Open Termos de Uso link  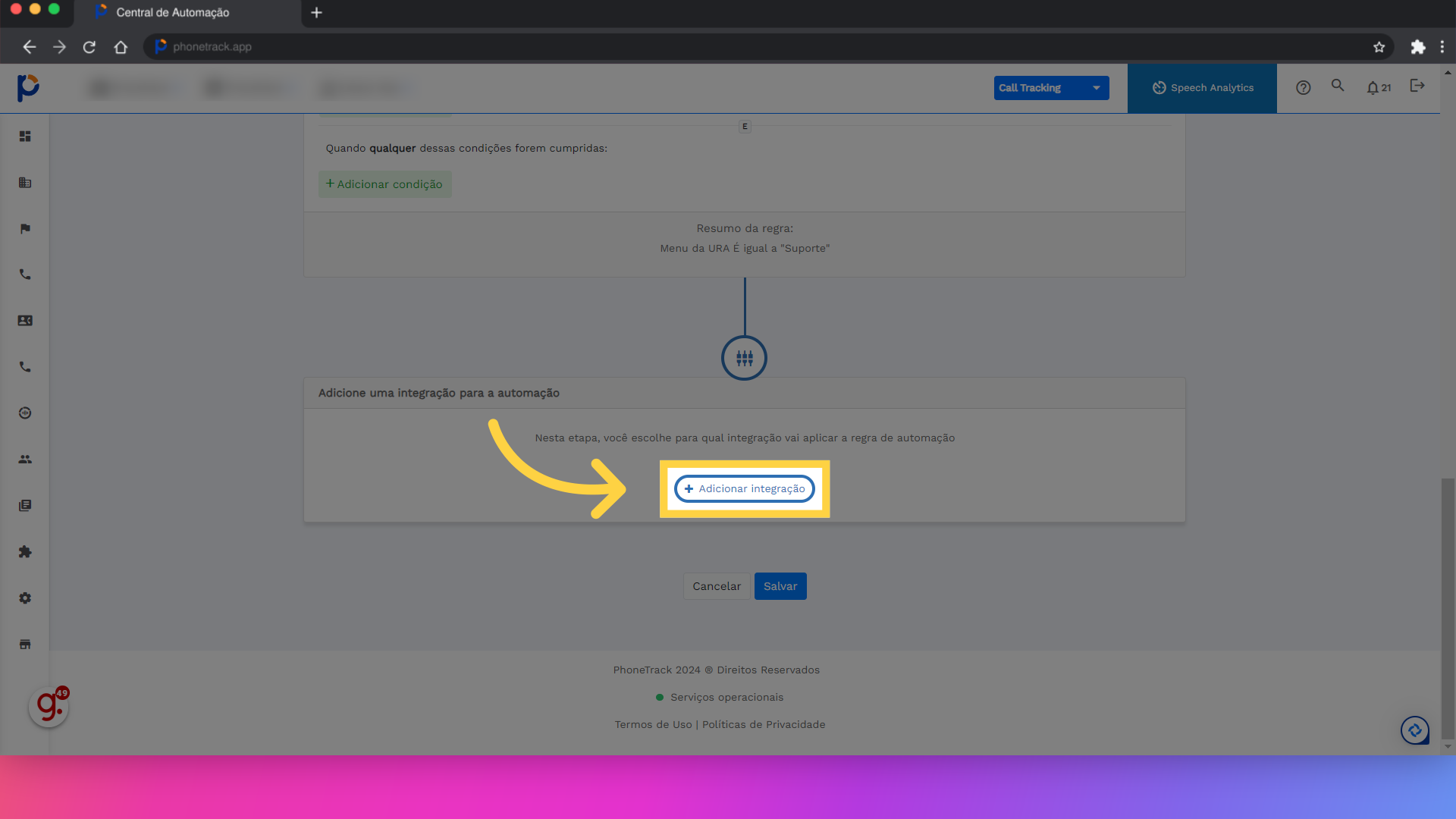pyautogui.click(x=653, y=725)
